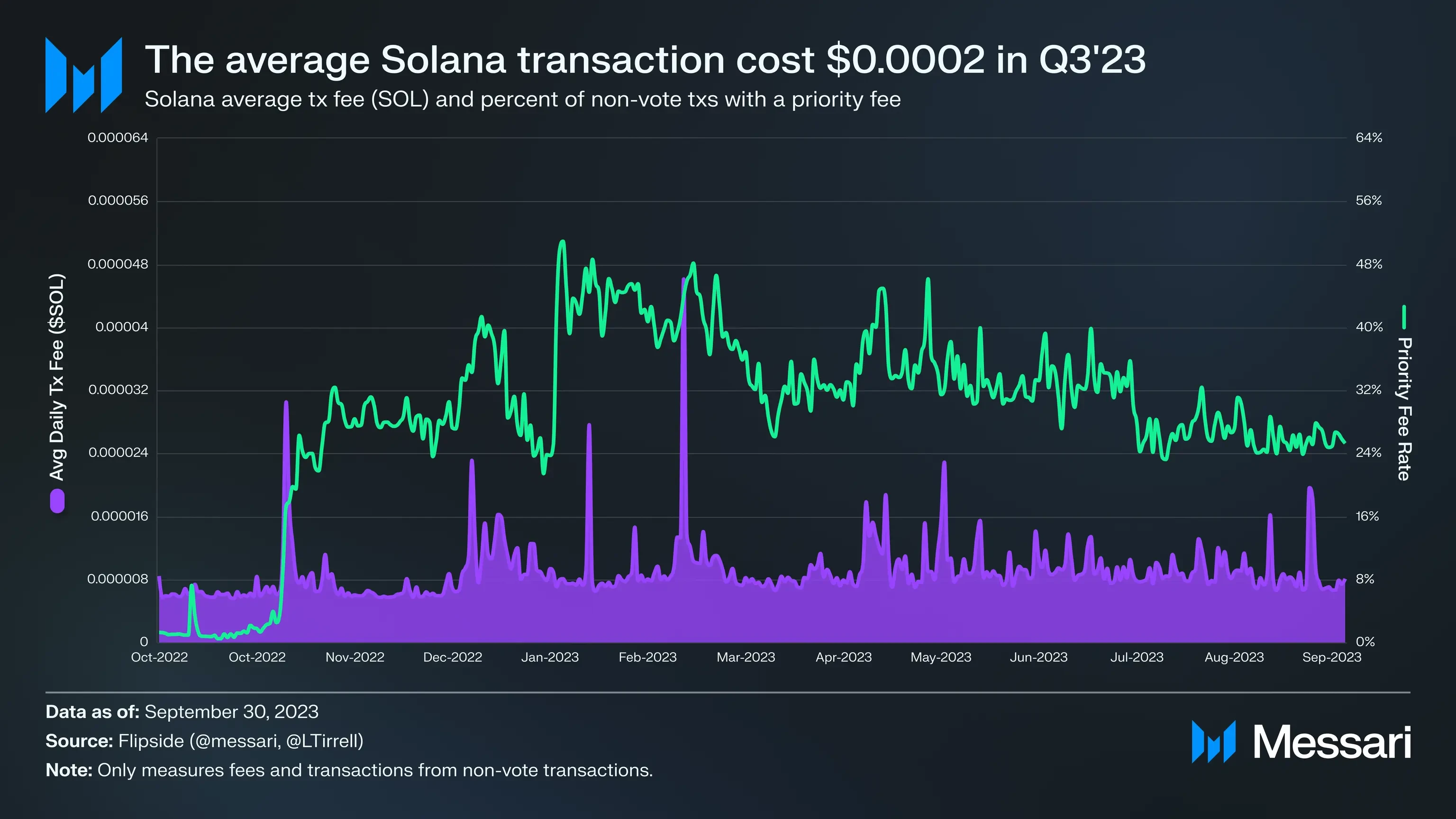Click the Messari wordmark text at bottom right
Image resolution: width=1456 pixels, height=819 pixels.
[x=1332, y=743]
